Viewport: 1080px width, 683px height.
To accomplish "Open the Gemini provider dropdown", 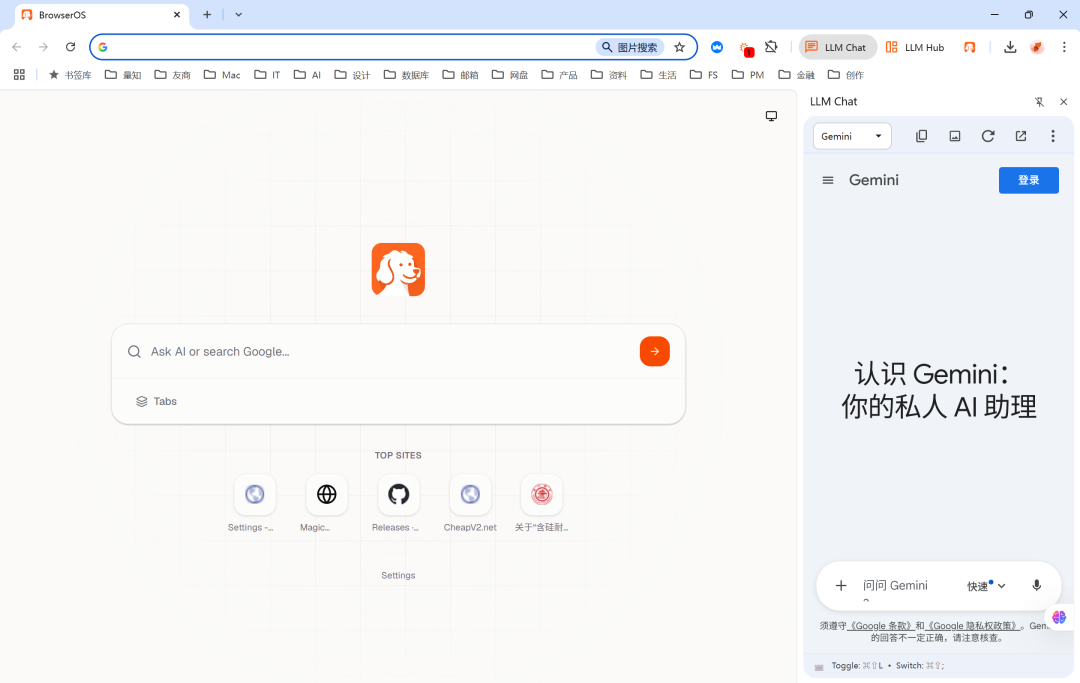I will 851,136.
